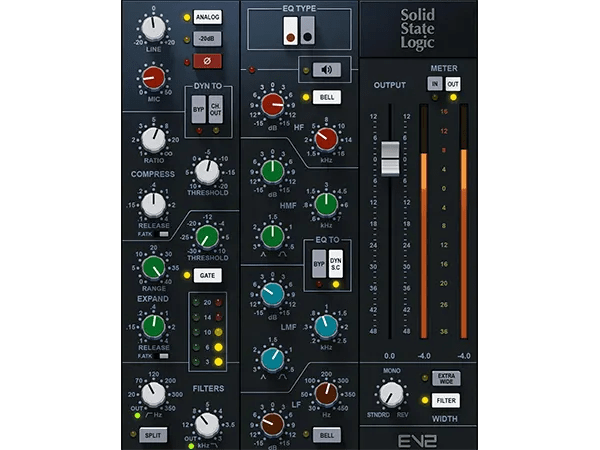Toggle EQ TO DYN S.C switch

(336, 264)
